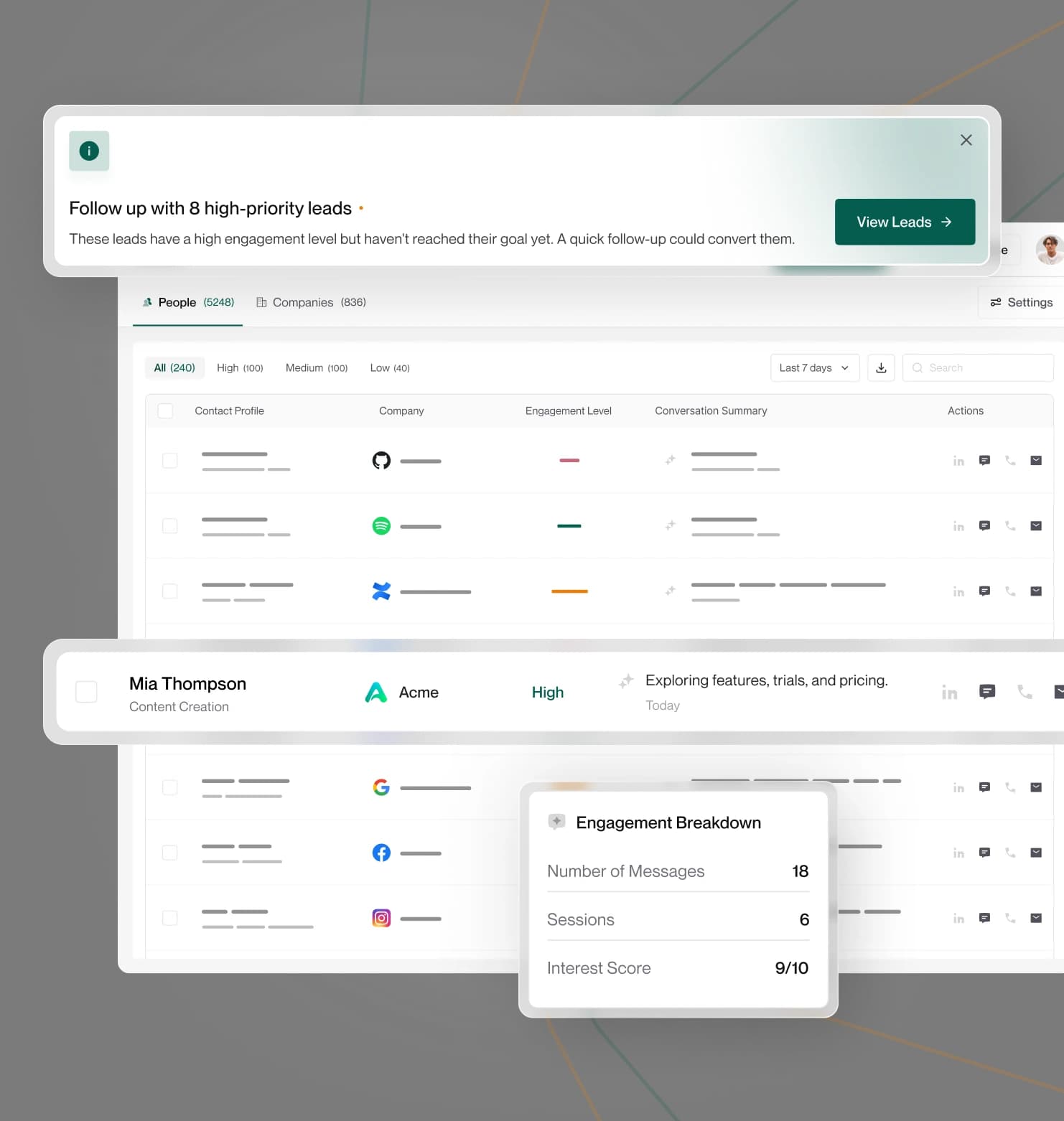The width and height of the screenshot is (1064, 1121).
Task: Select the GitHub row checkbox
Action: (170, 460)
